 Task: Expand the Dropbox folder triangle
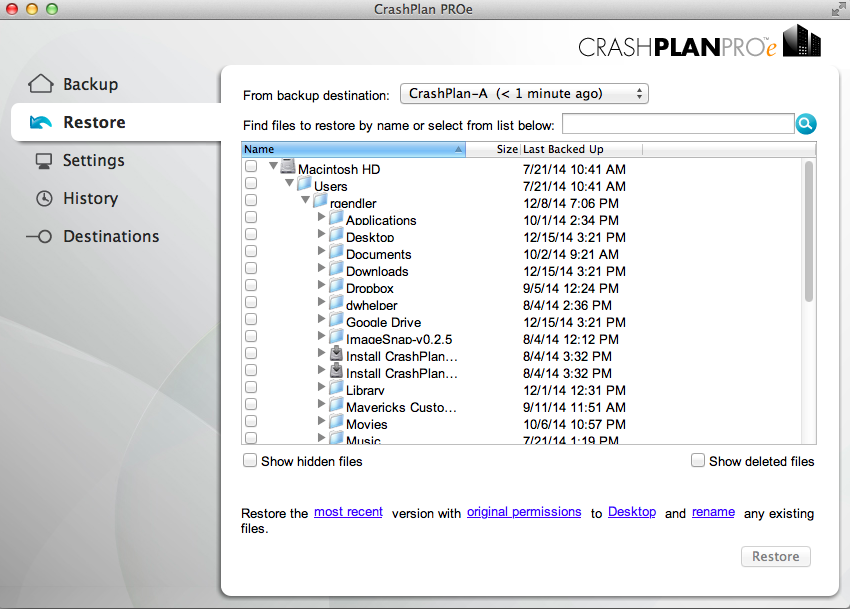pyautogui.click(x=321, y=285)
